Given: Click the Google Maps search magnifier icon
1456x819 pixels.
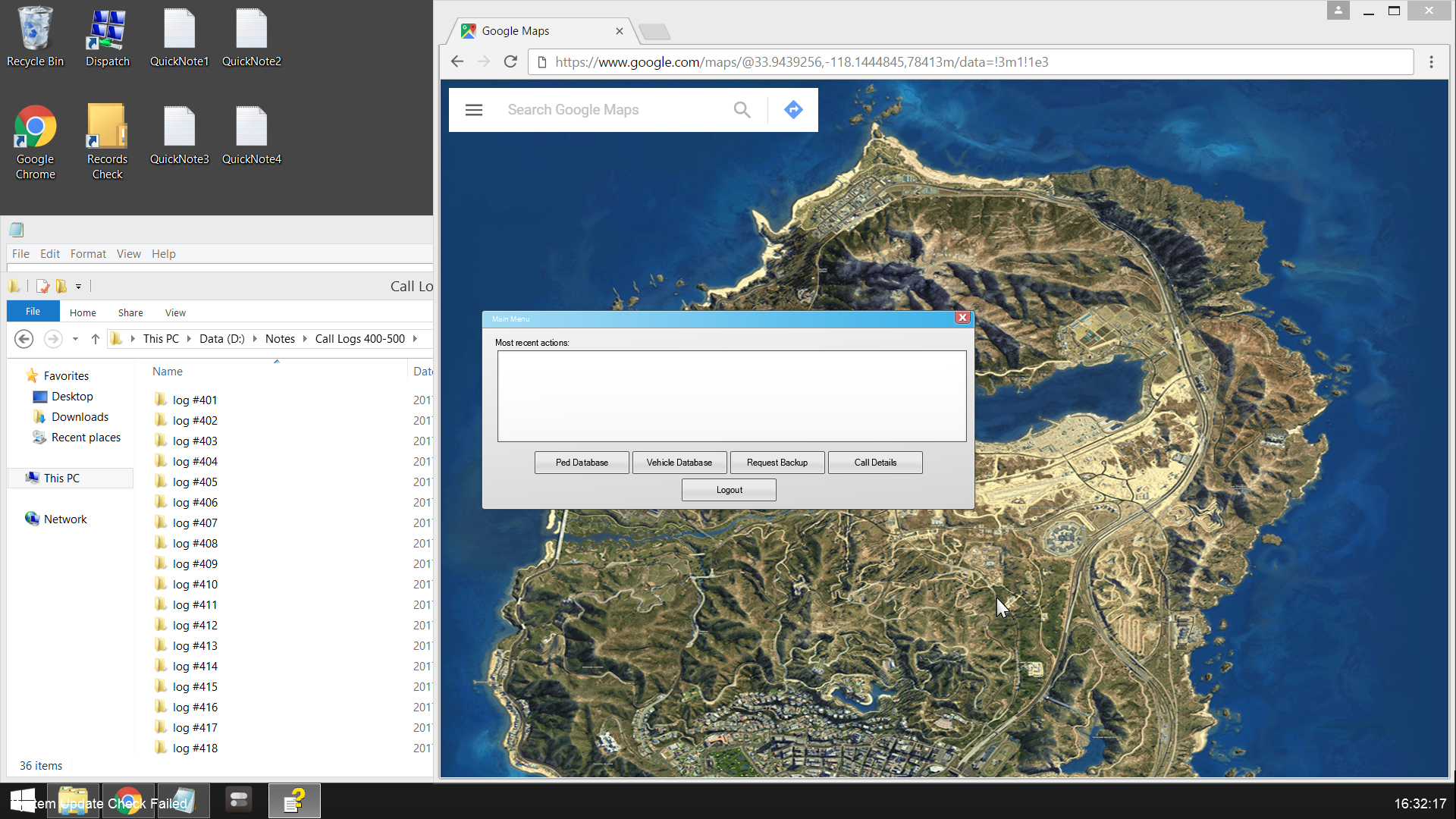Looking at the screenshot, I should point(742,110).
